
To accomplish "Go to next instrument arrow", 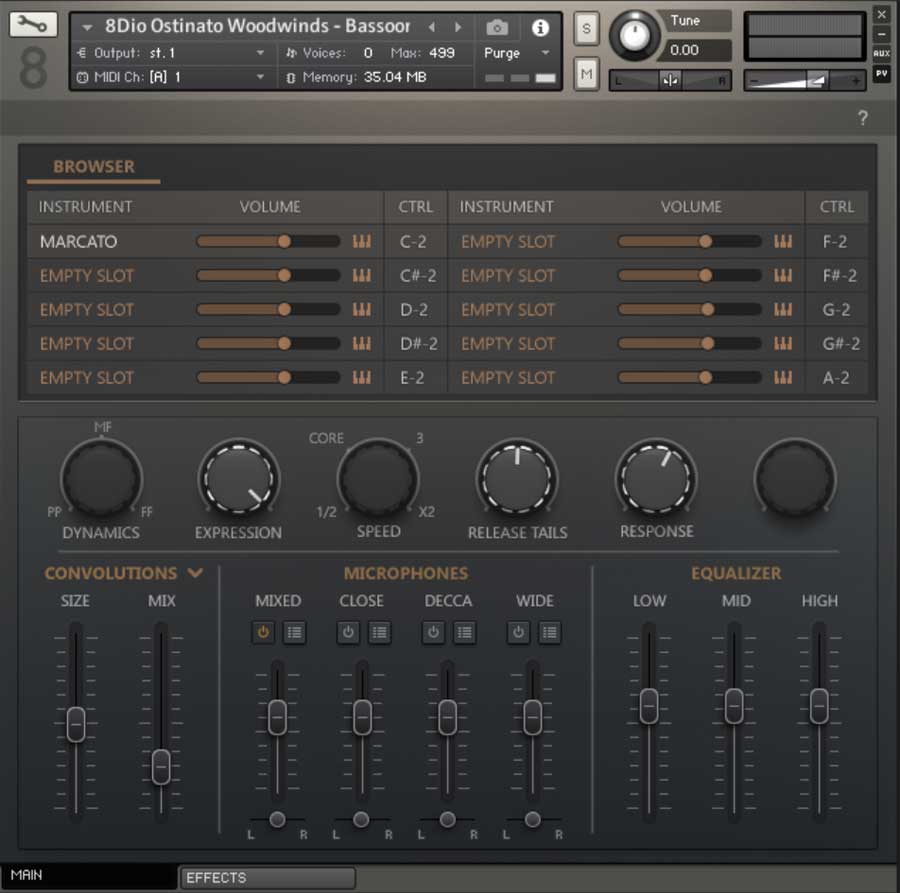I will (x=457, y=27).
